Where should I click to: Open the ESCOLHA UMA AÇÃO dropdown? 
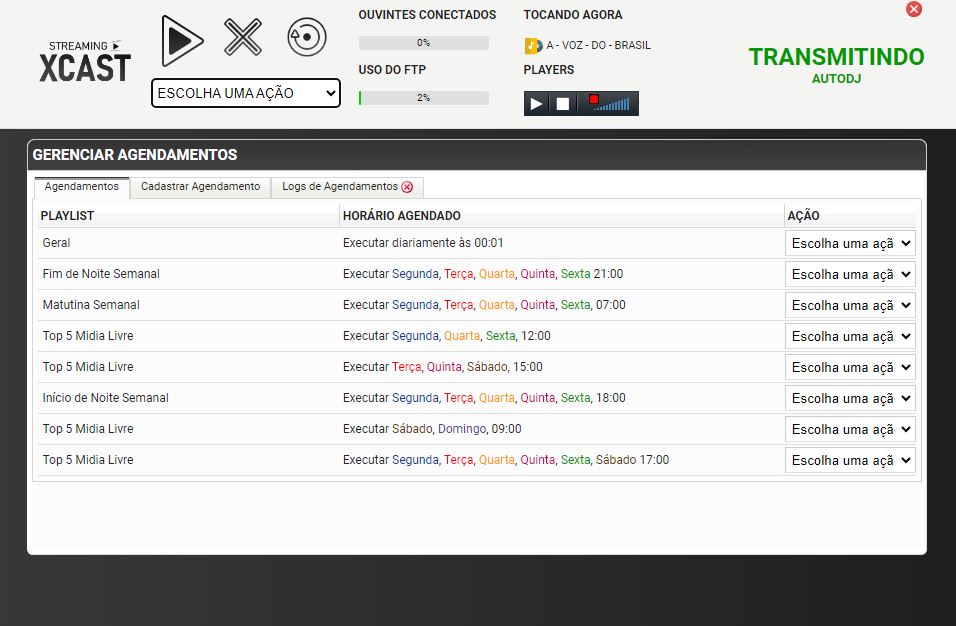(246, 93)
